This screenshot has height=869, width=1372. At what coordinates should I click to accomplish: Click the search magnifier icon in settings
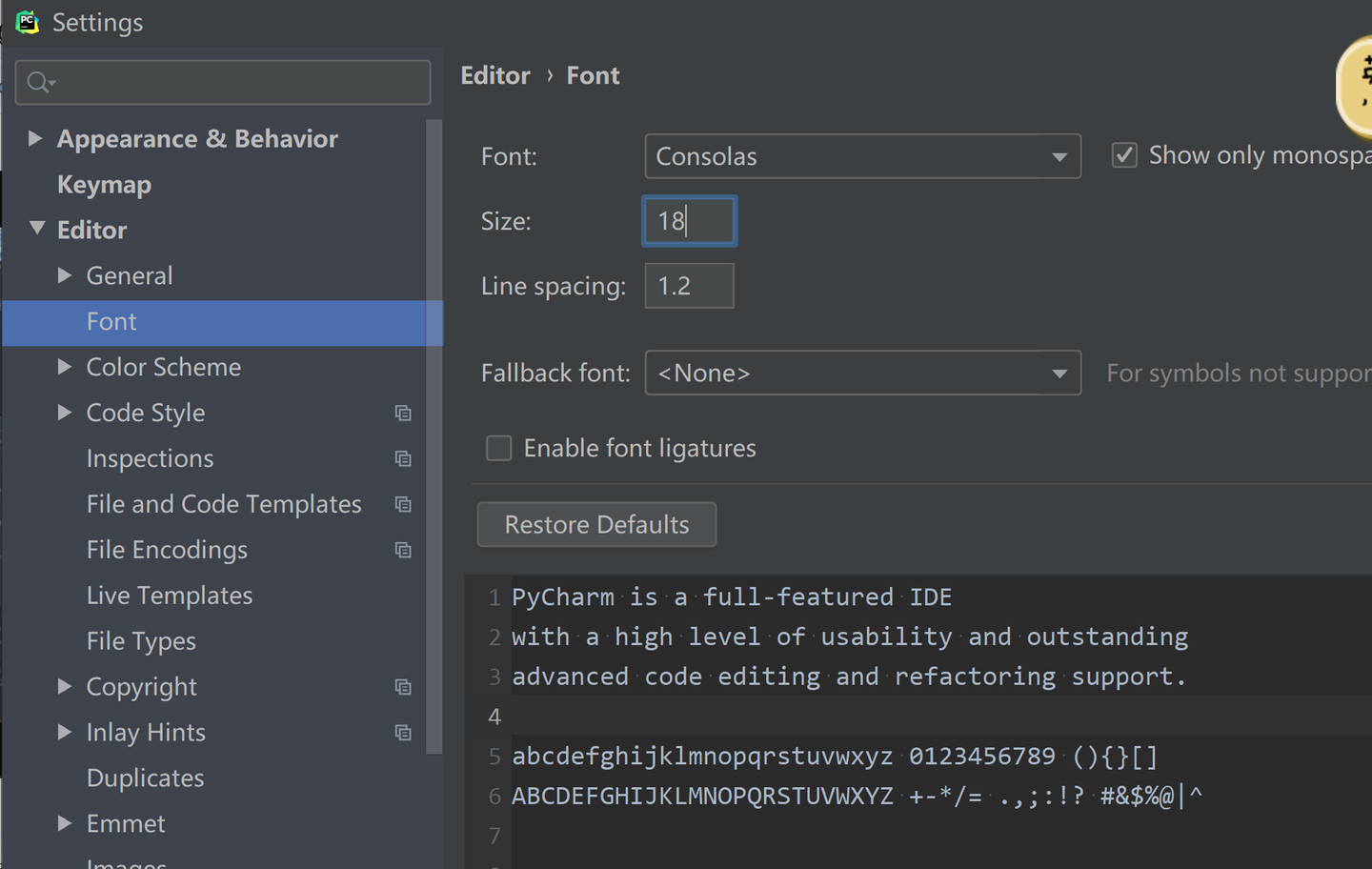[38, 83]
